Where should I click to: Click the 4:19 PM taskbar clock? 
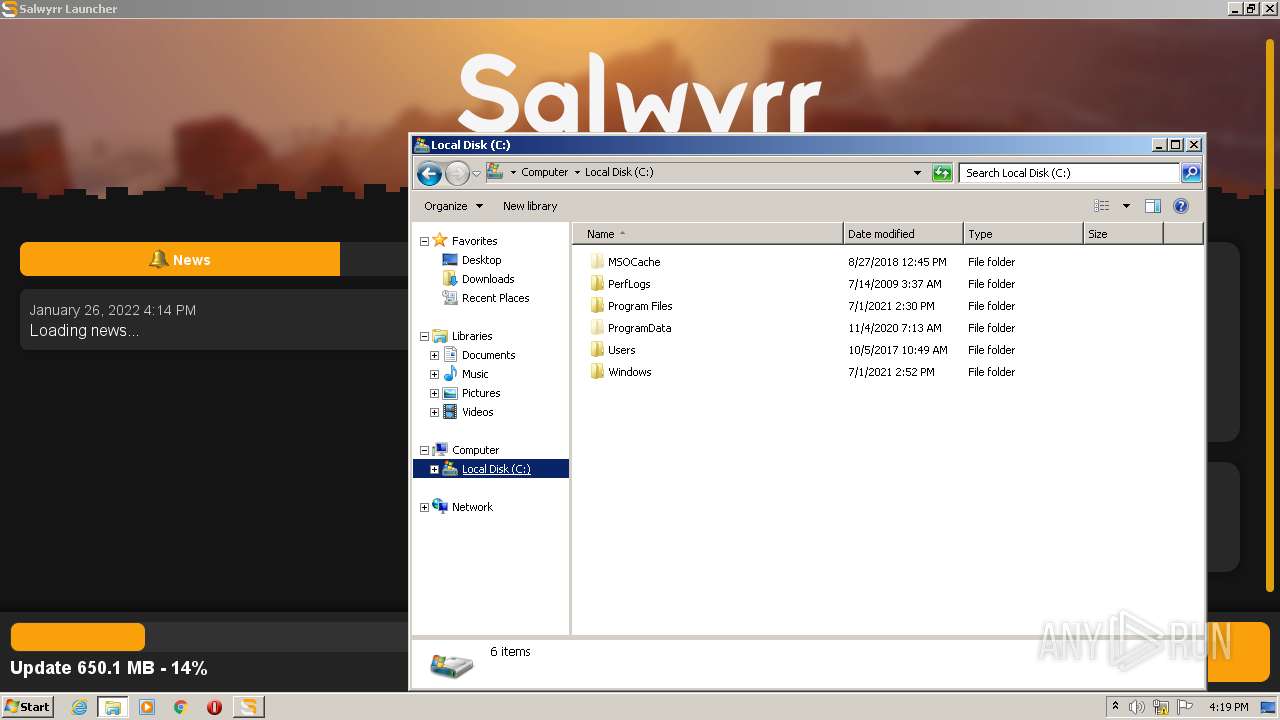pyautogui.click(x=1228, y=707)
